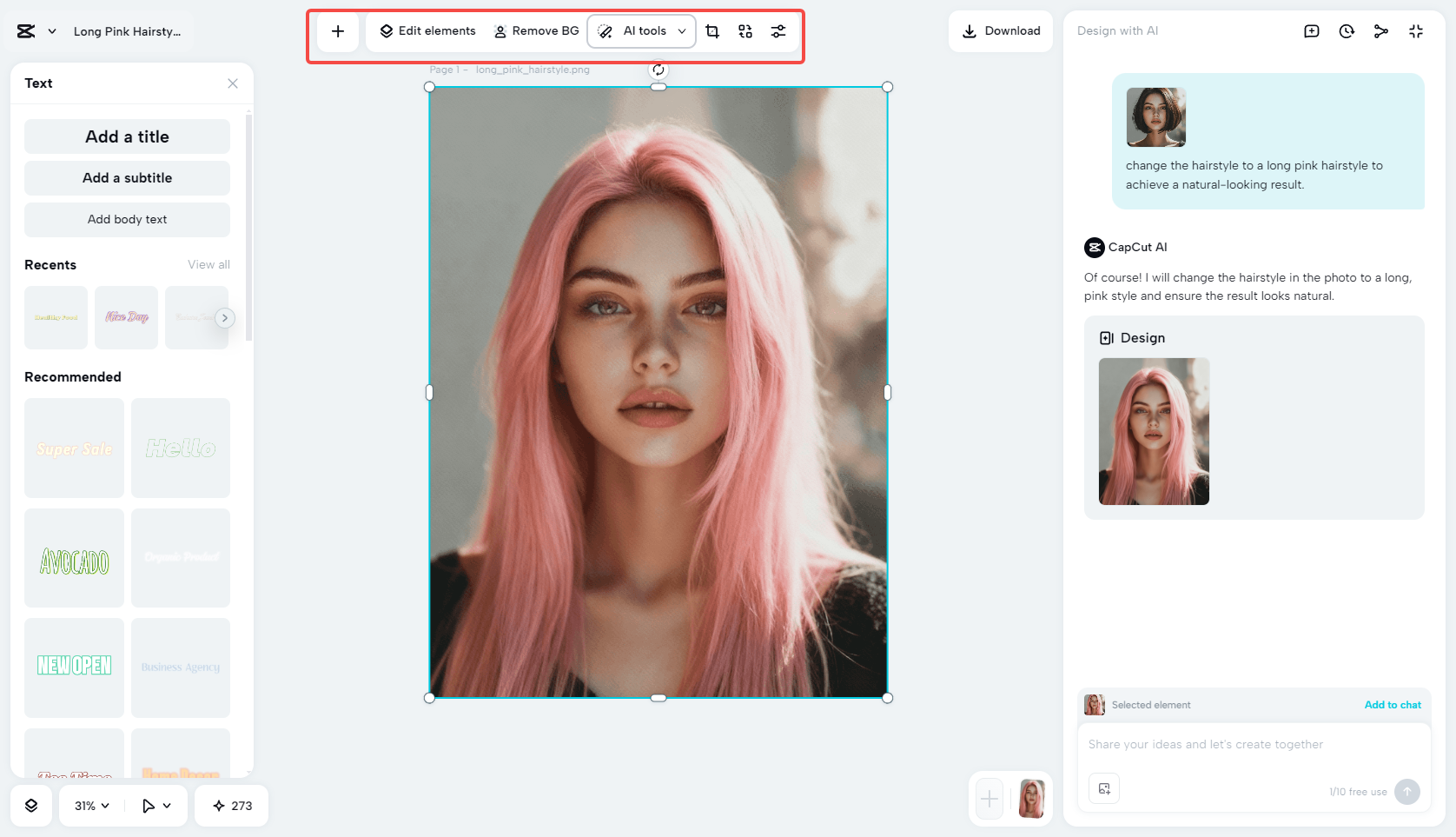The image size is (1456, 837).
Task: Select the pink hairstyle thumbnail in the Design result
Action: tap(1154, 432)
